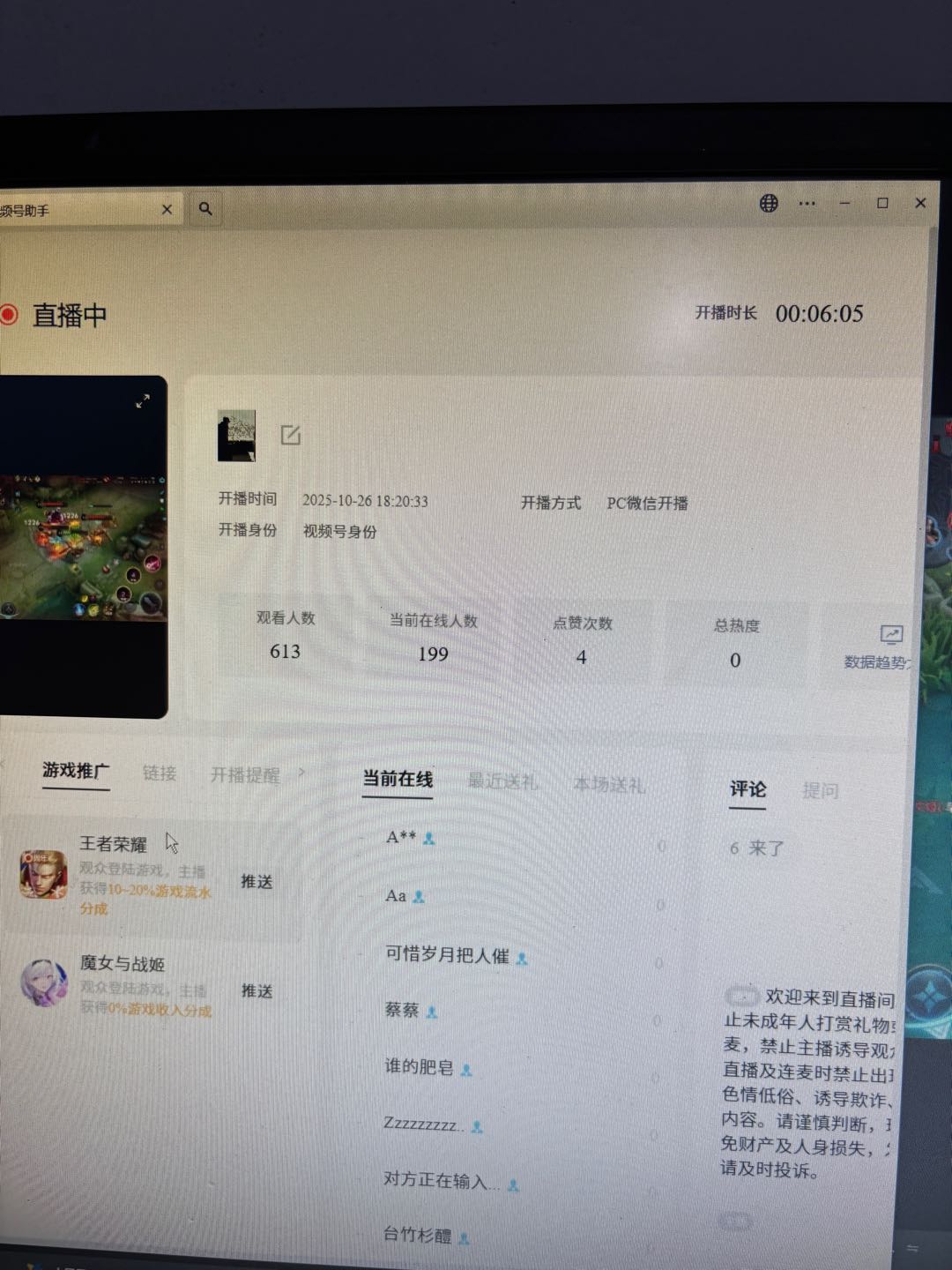Expand the live preview to fullscreen
Screen dimensions: 952x1270
(x=143, y=401)
